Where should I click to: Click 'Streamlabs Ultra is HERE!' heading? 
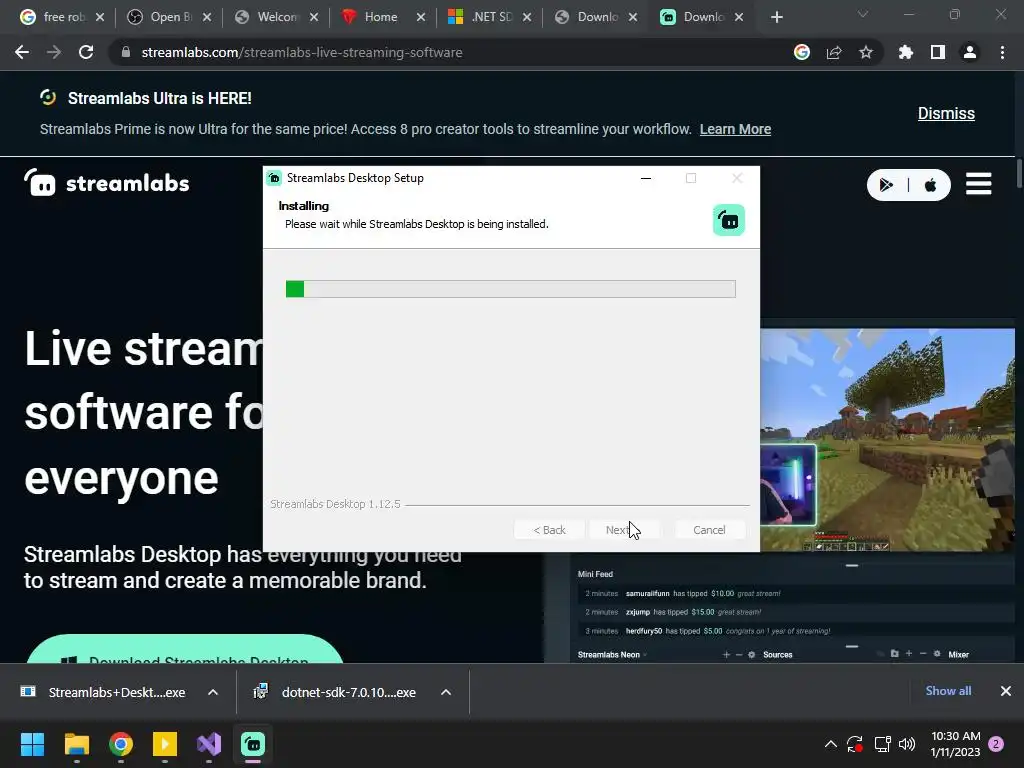(159, 98)
